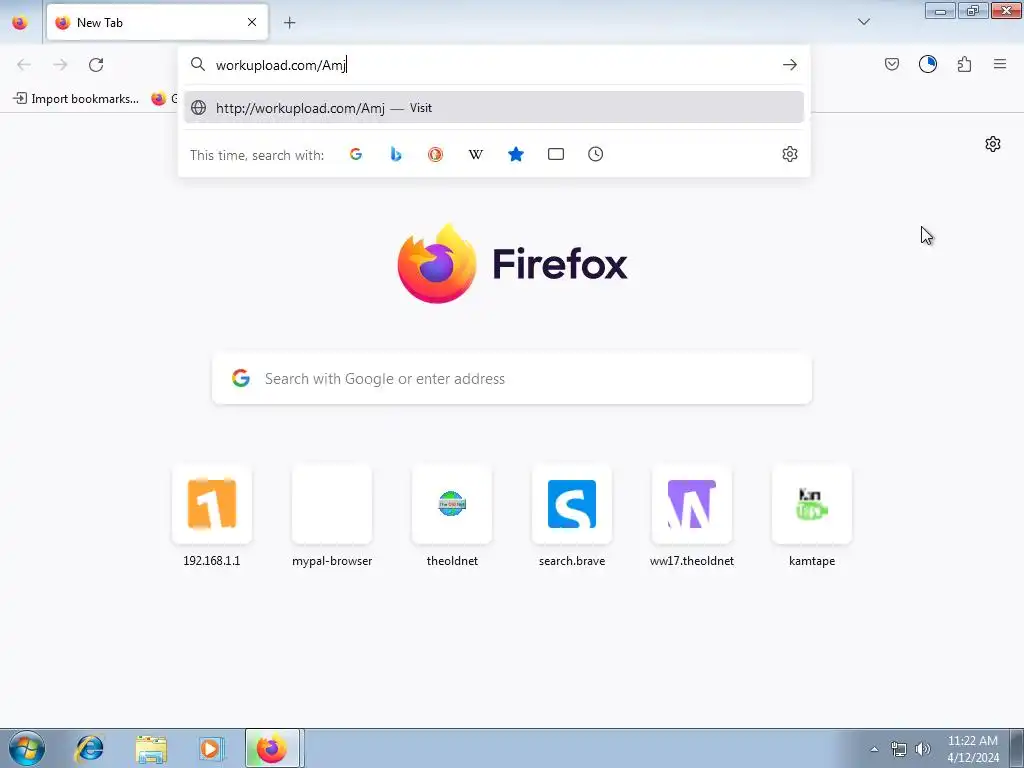The height and width of the screenshot is (768, 1024).
Task: Open the network tray icon
Action: (x=899, y=749)
